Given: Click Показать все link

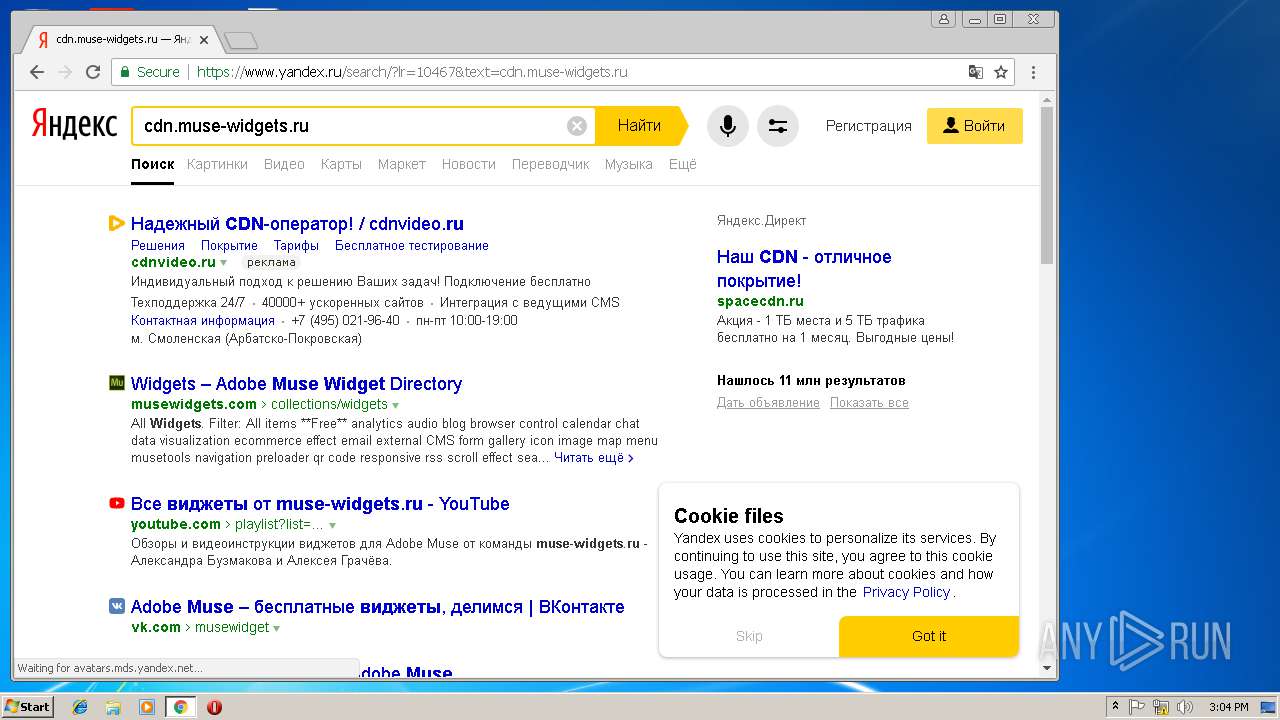Looking at the screenshot, I should tap(869, 403).
